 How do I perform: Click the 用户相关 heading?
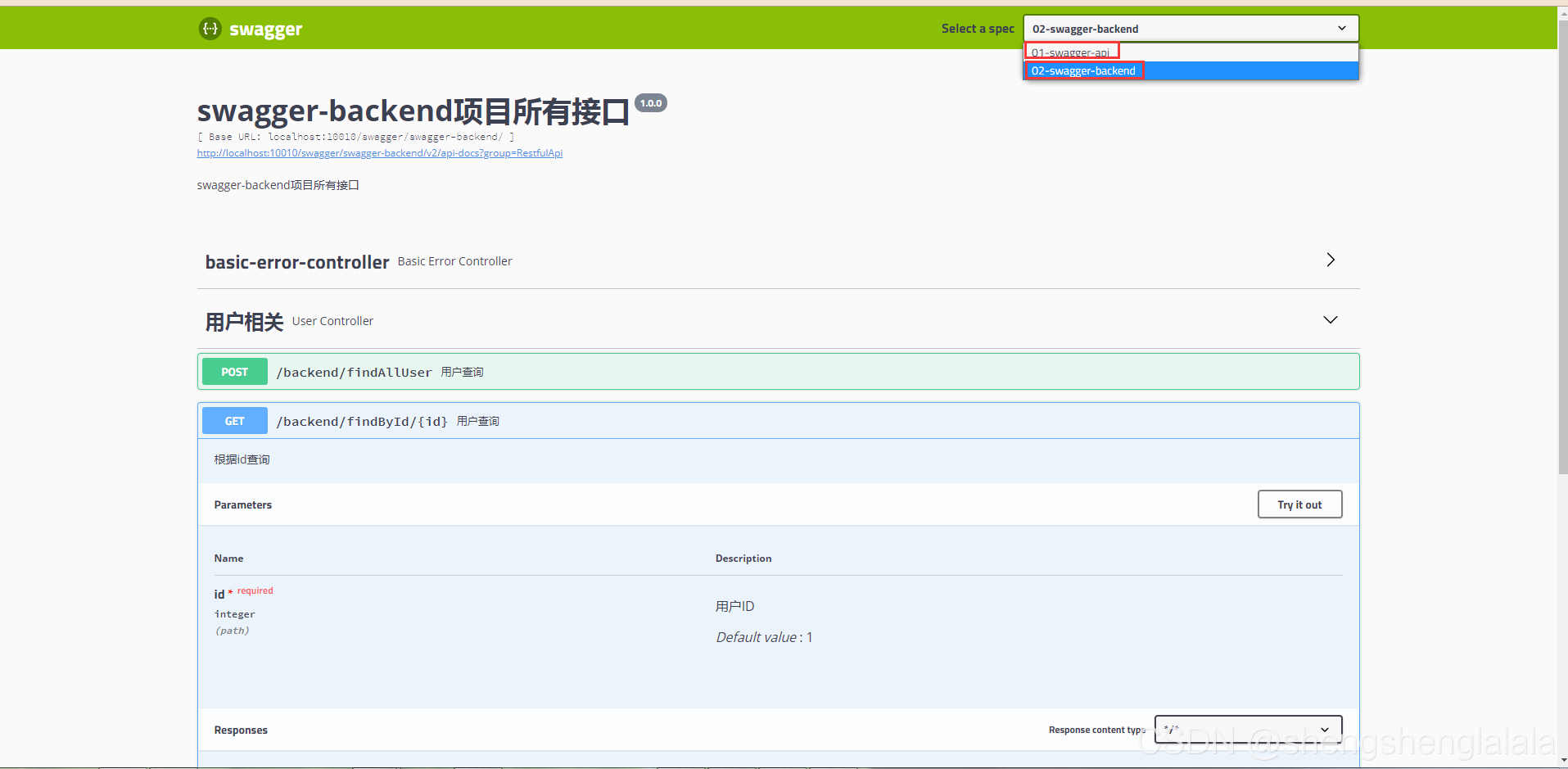click(244, 322)
